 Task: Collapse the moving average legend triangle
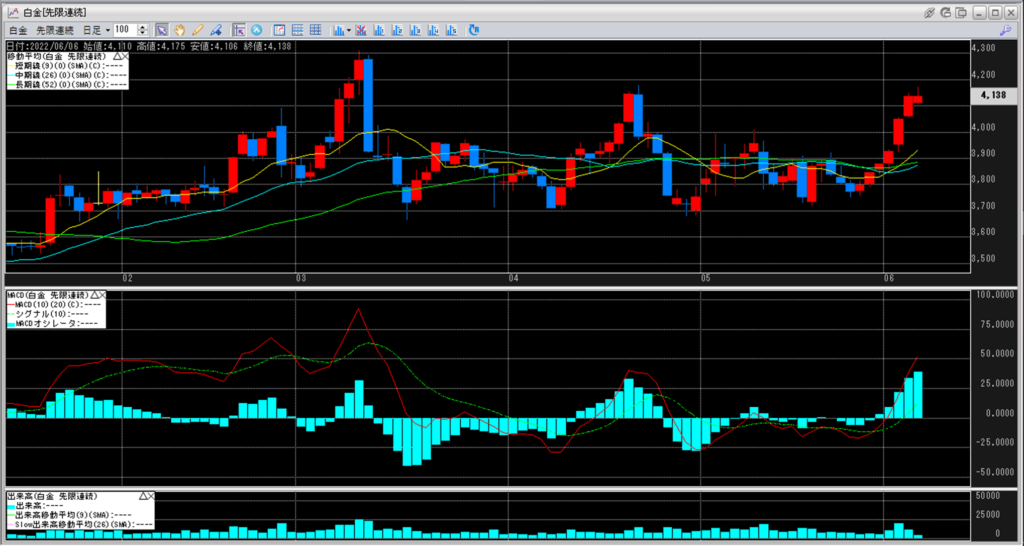117,57
